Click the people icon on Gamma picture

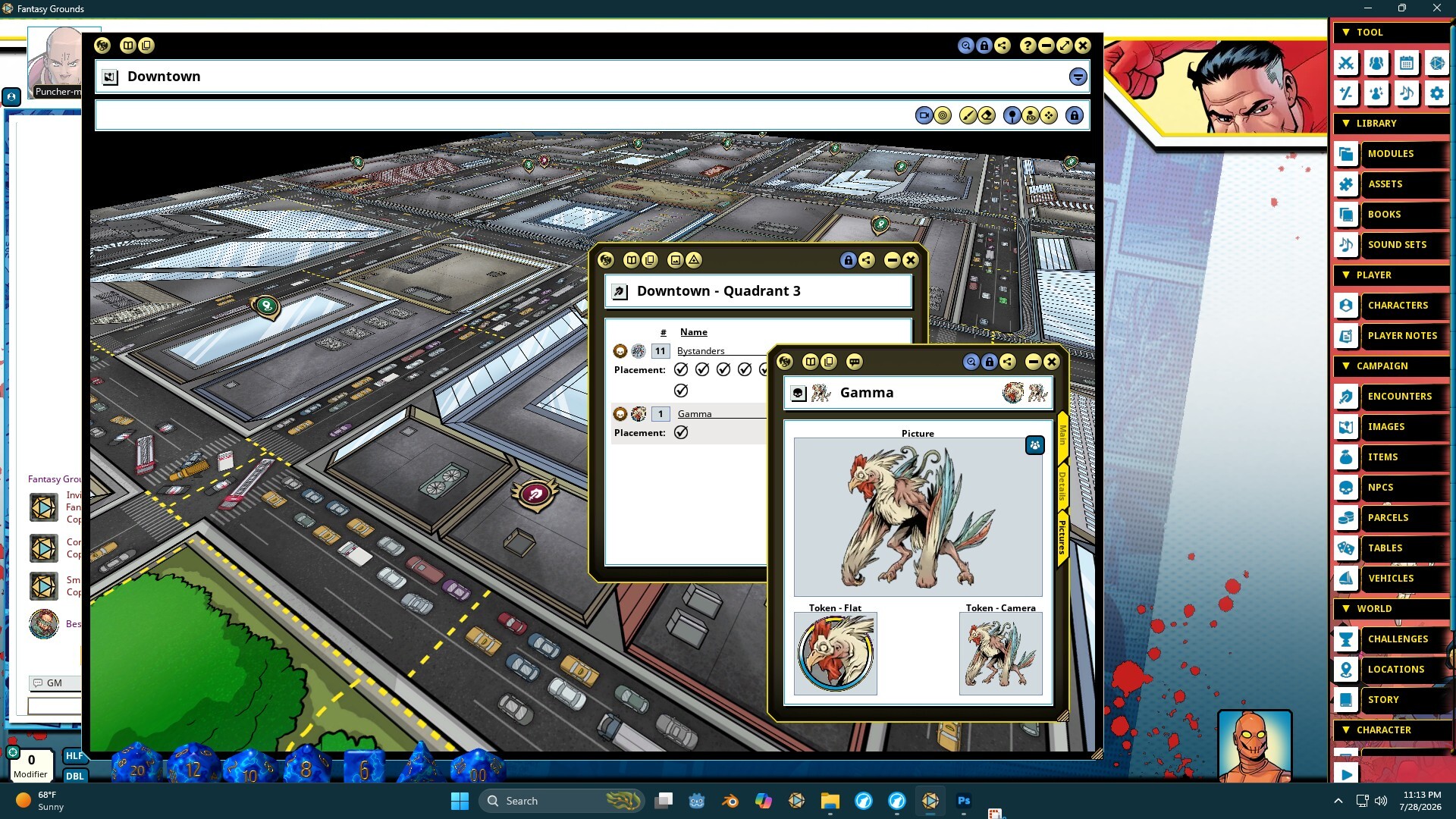[x=1035, y=445]
